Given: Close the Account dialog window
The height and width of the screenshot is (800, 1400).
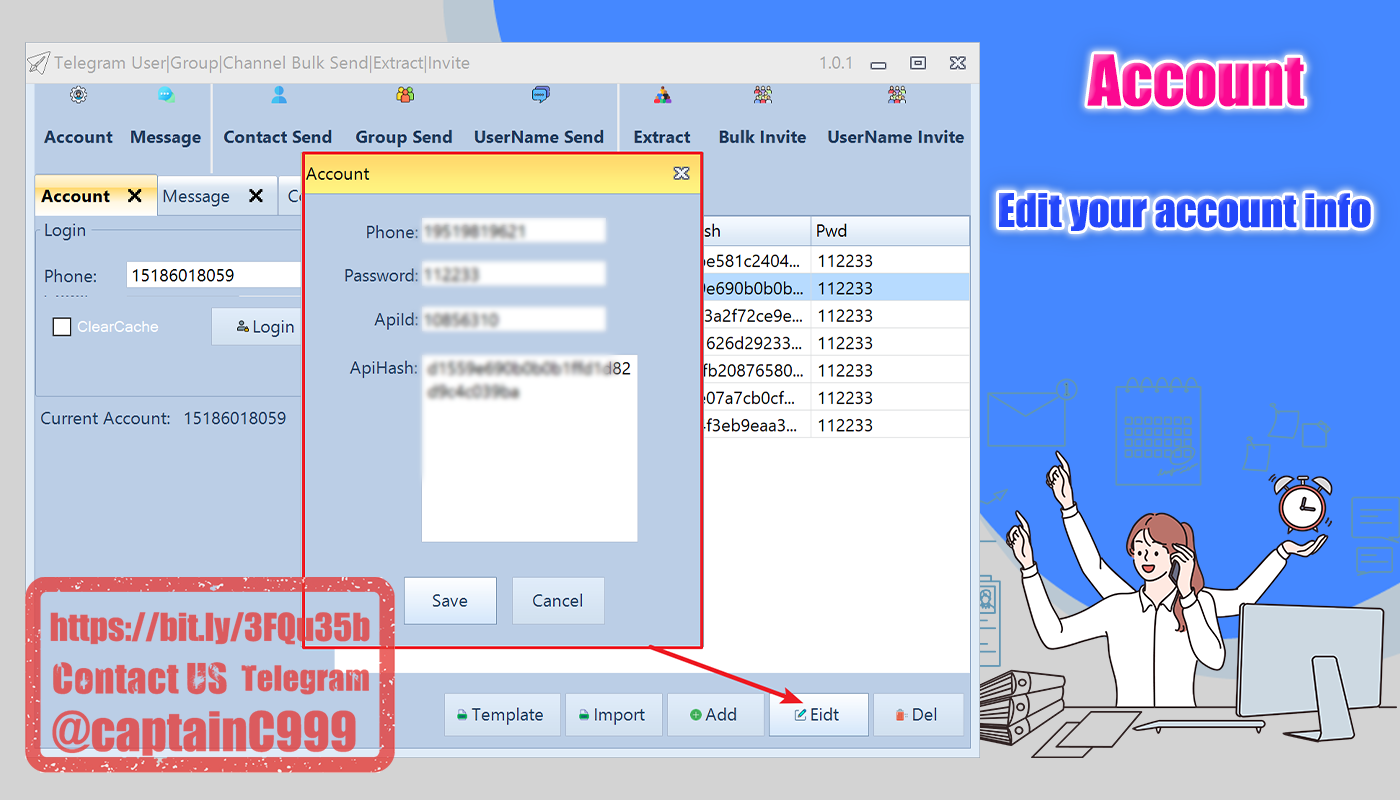Looking at the screenshot, I should point(681,174).
